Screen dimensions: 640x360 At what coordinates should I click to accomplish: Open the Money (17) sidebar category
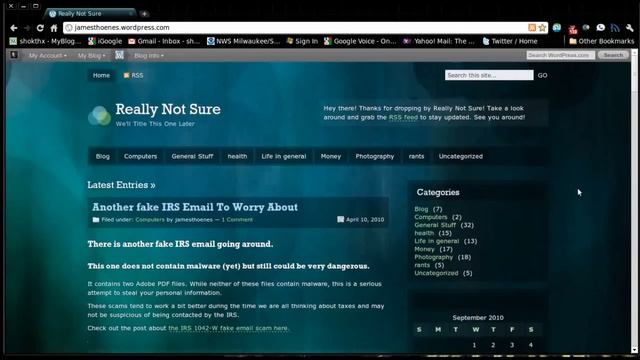(424, 249)
